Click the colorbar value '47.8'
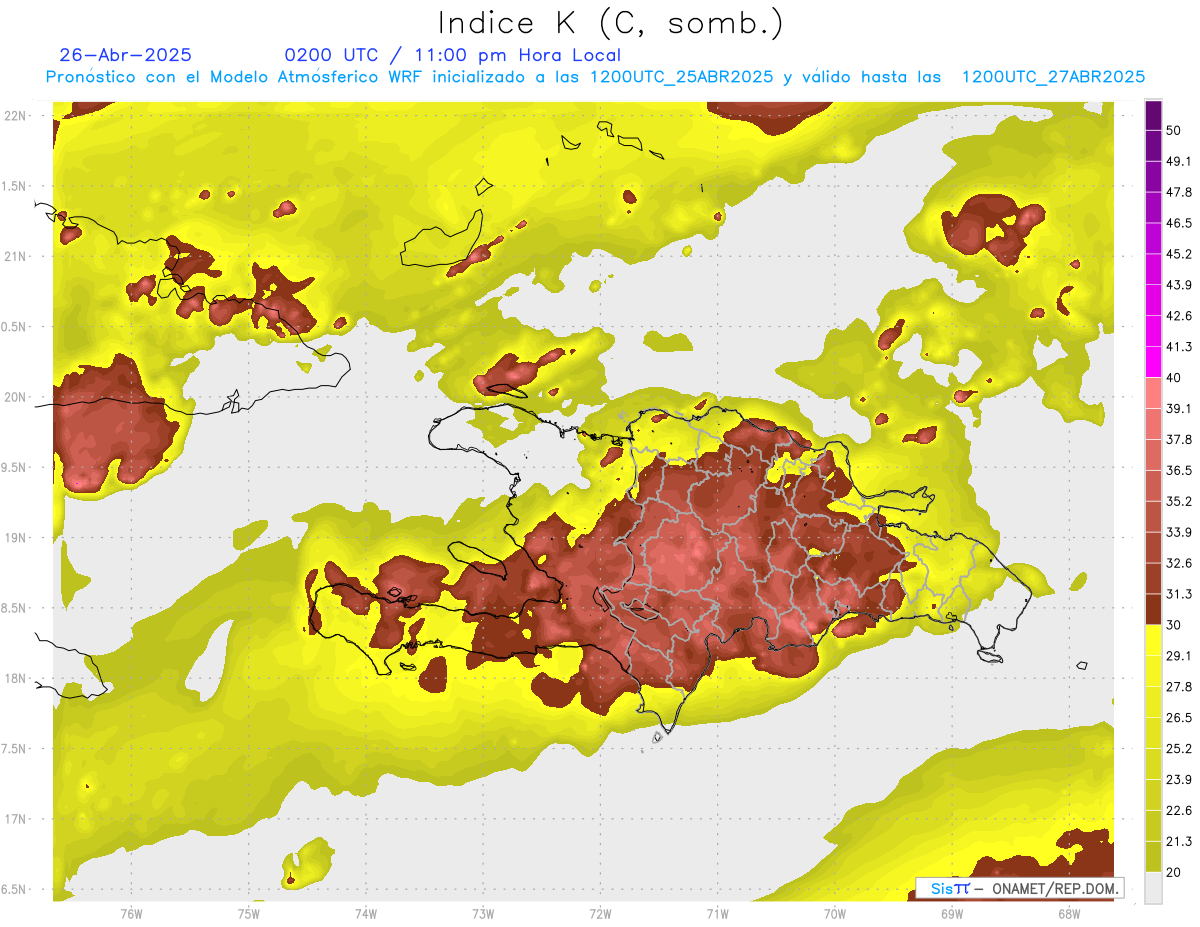 click(x=1178, y=192)
